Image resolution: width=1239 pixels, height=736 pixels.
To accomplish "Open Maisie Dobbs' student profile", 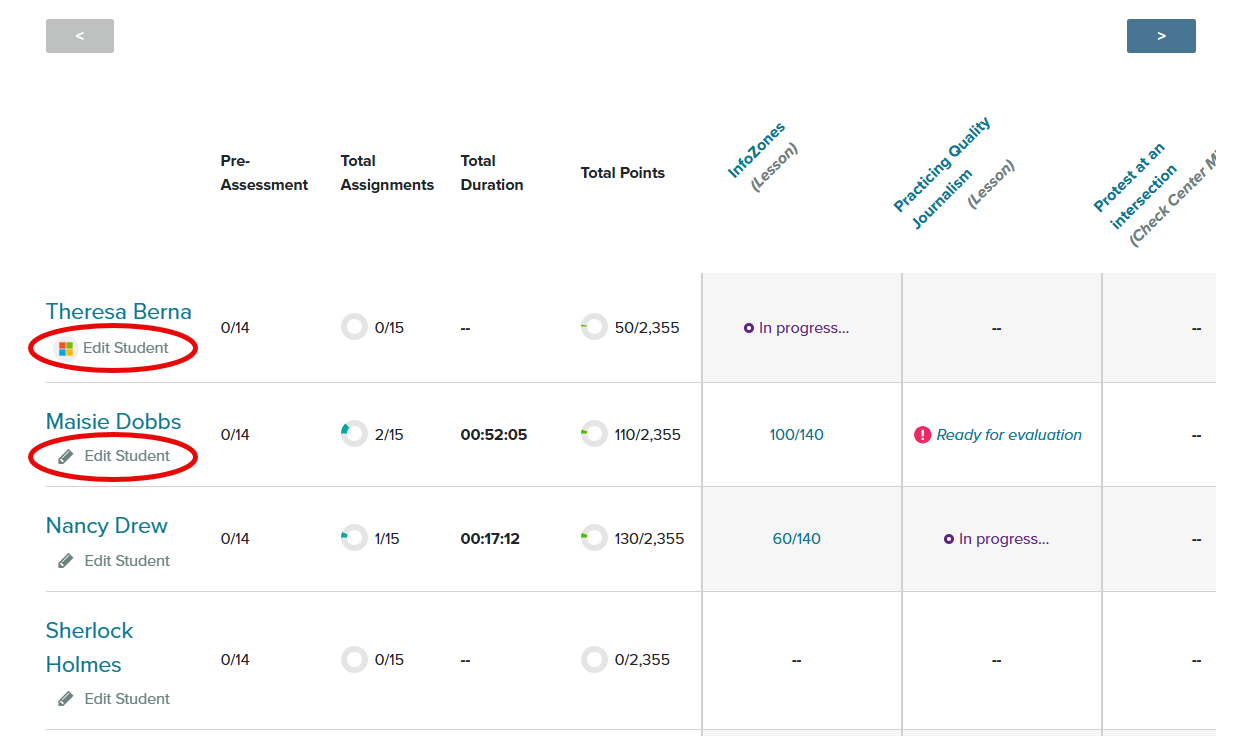I will click(113, 422).
